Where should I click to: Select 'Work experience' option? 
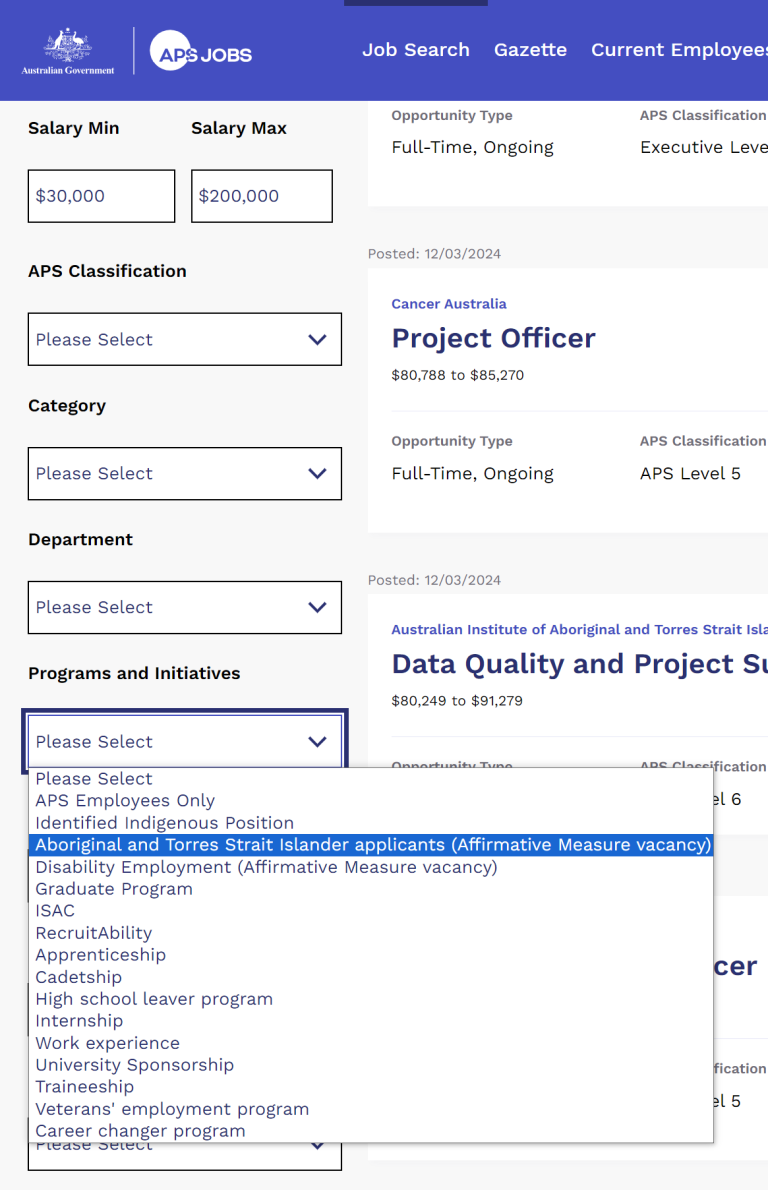[370, 1043]
